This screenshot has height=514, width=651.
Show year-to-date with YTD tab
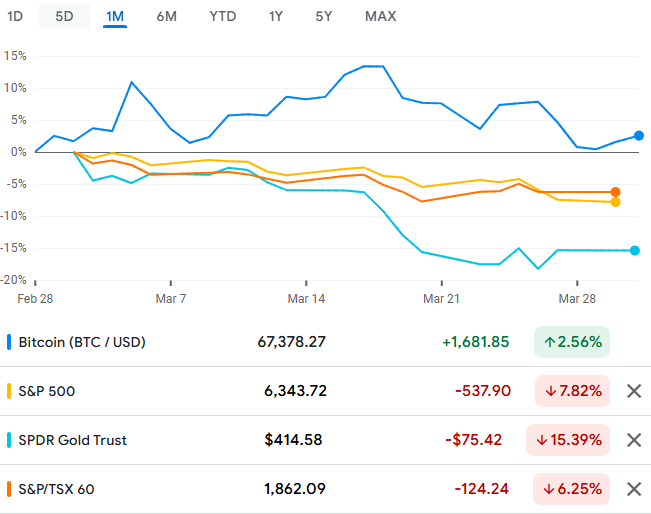[x=224, y=16]
